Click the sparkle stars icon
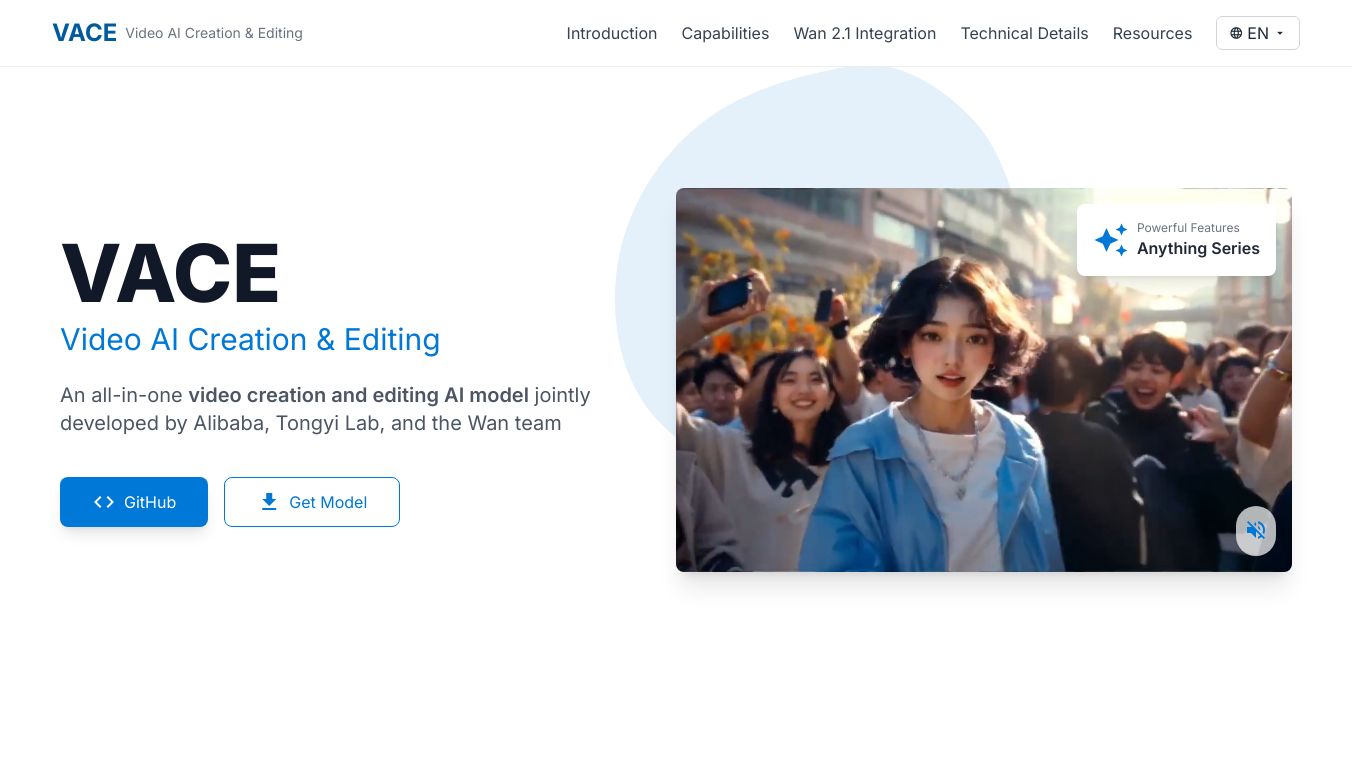 pos(1110,240)
